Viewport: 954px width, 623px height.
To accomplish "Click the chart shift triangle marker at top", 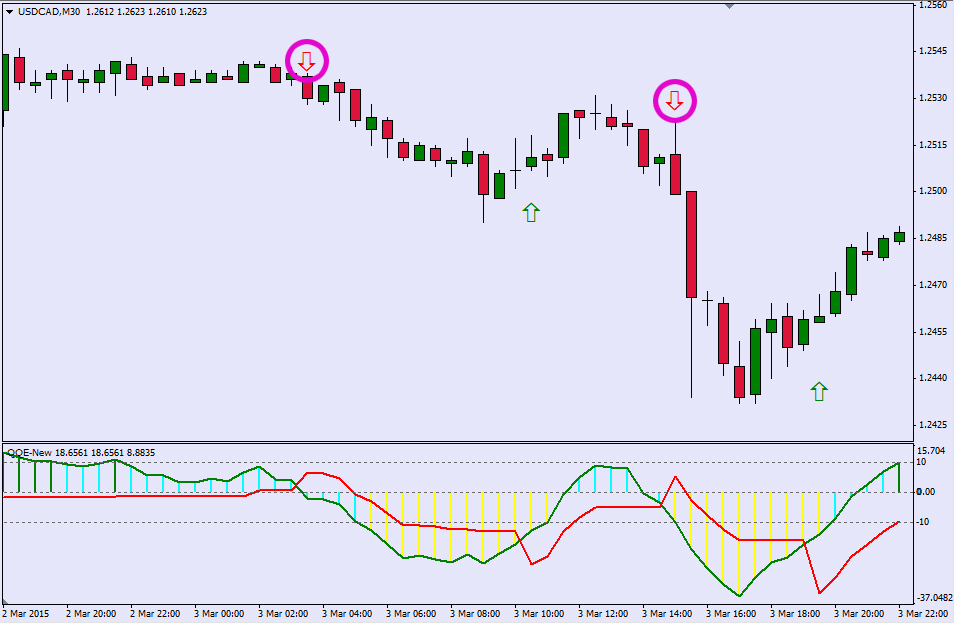I will [729, 6].
